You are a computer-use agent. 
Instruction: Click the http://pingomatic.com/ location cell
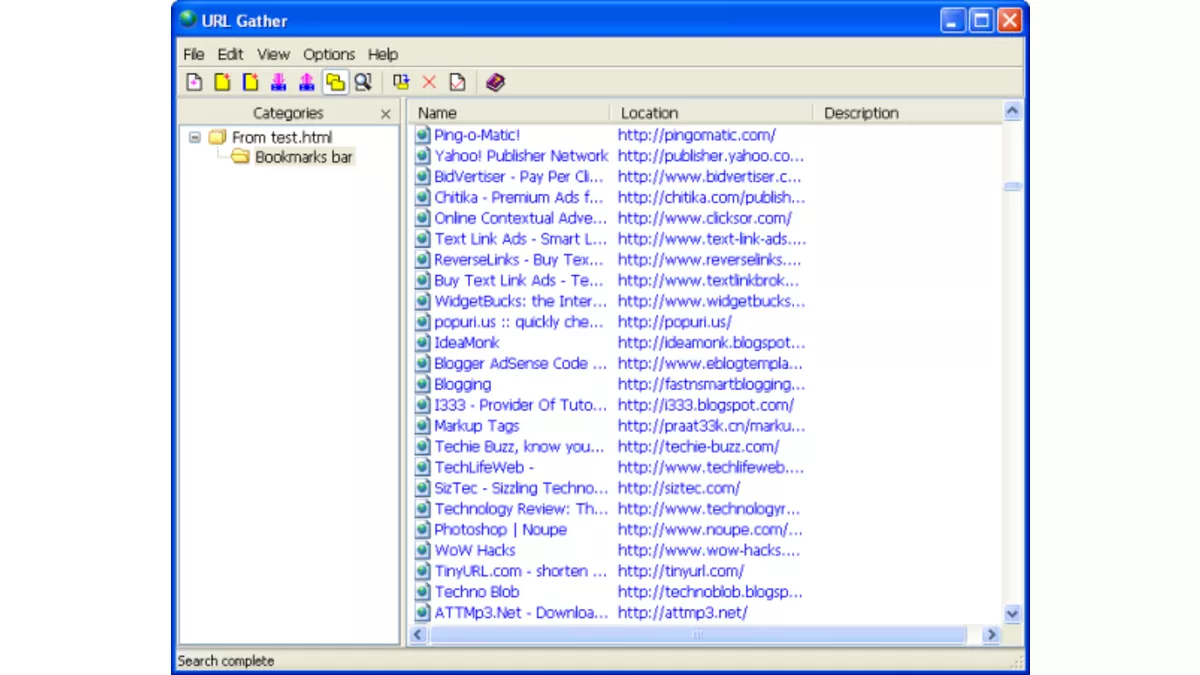(696, 134)
